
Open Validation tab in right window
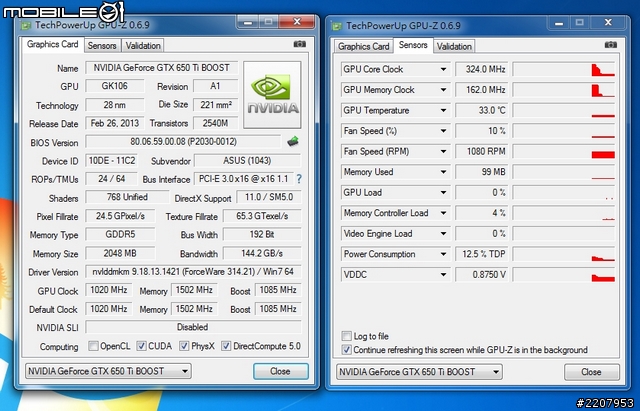click(454, 47)
